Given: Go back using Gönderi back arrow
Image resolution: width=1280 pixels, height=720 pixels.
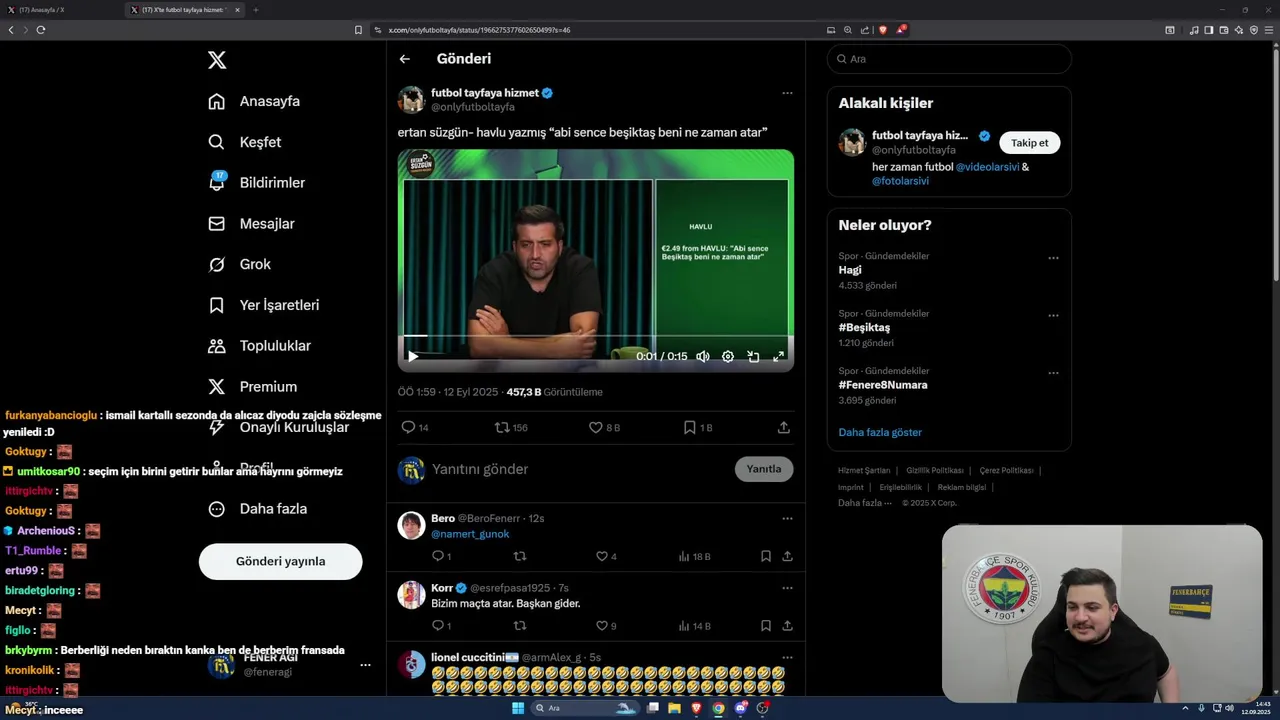Looking at the screenshot, I should [x=405, y=59].
